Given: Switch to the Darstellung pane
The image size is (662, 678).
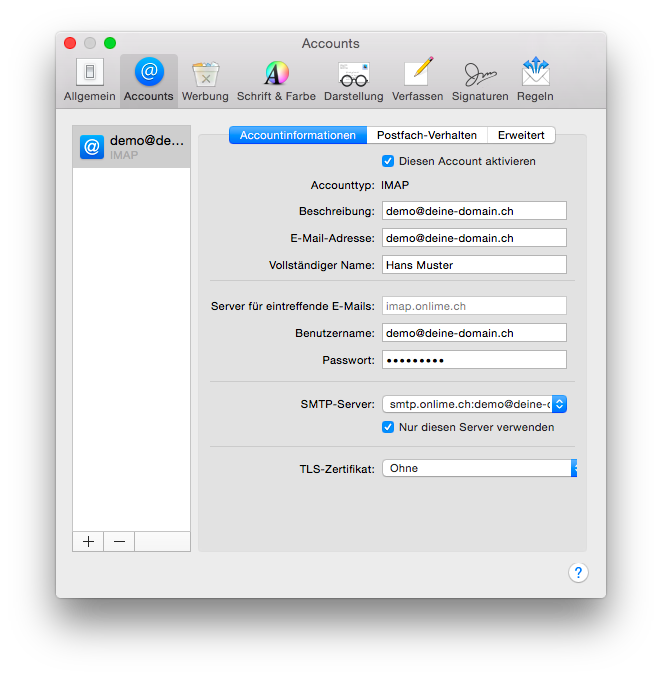Looking at the screenshot, I should 353,80.
